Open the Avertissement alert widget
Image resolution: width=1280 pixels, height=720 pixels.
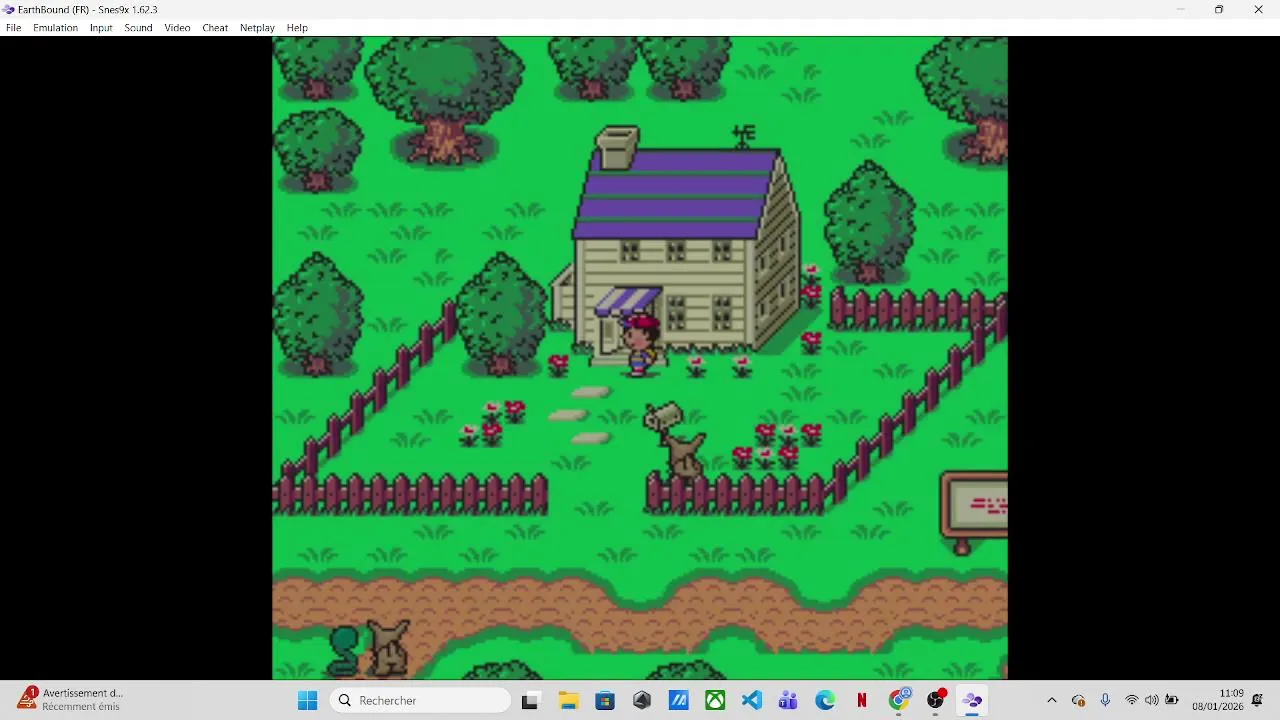pyautogui.click(x=70, y=700)
